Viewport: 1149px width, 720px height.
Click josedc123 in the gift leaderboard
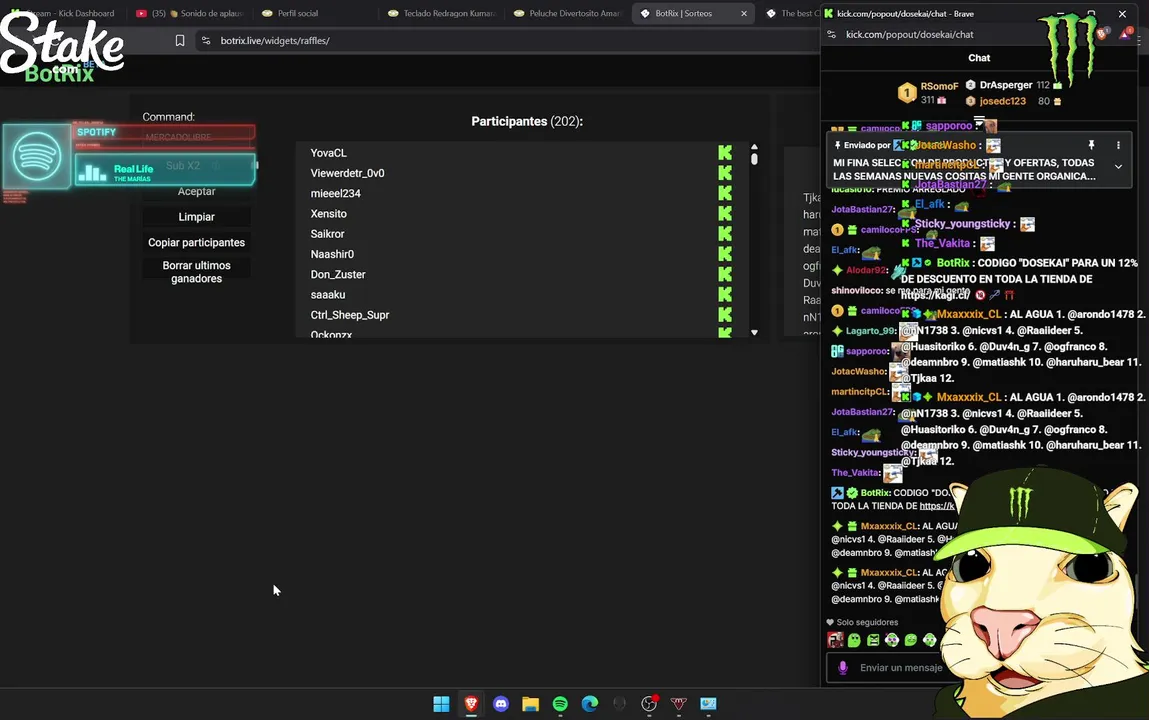(x=1002, y=101)
